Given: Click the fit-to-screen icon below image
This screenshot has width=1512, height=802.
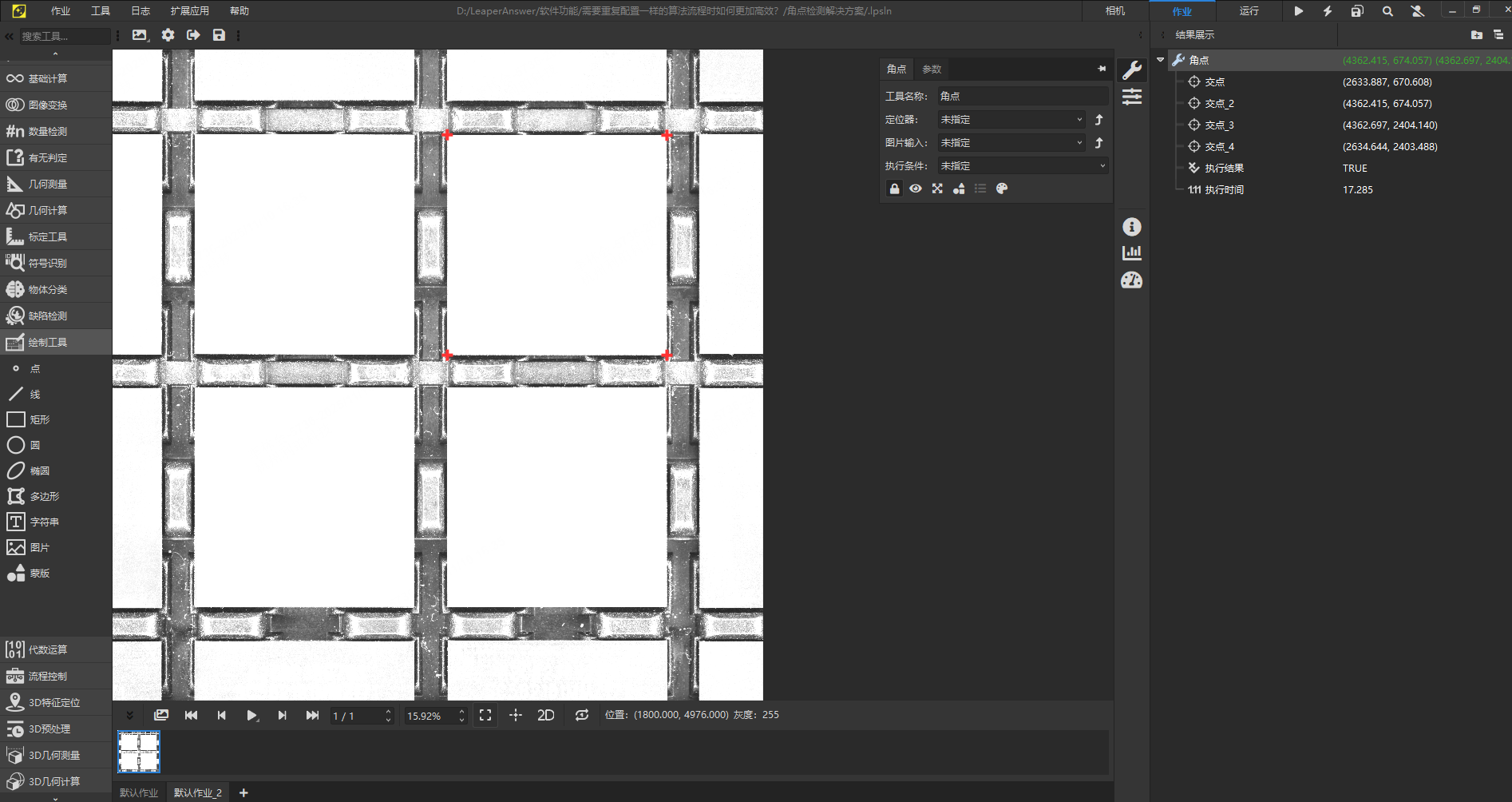Looking at the screenshot, I should point(485,715).
